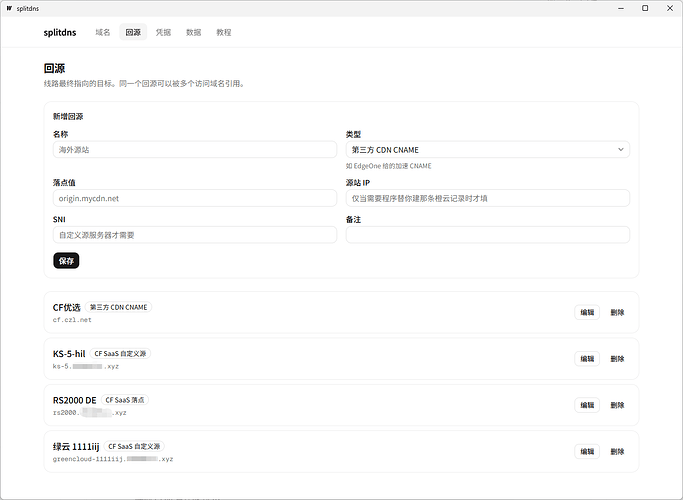Click the greencloud-1111iij domain text
This screenshot has height=500, width=683.
pos(113,459)
